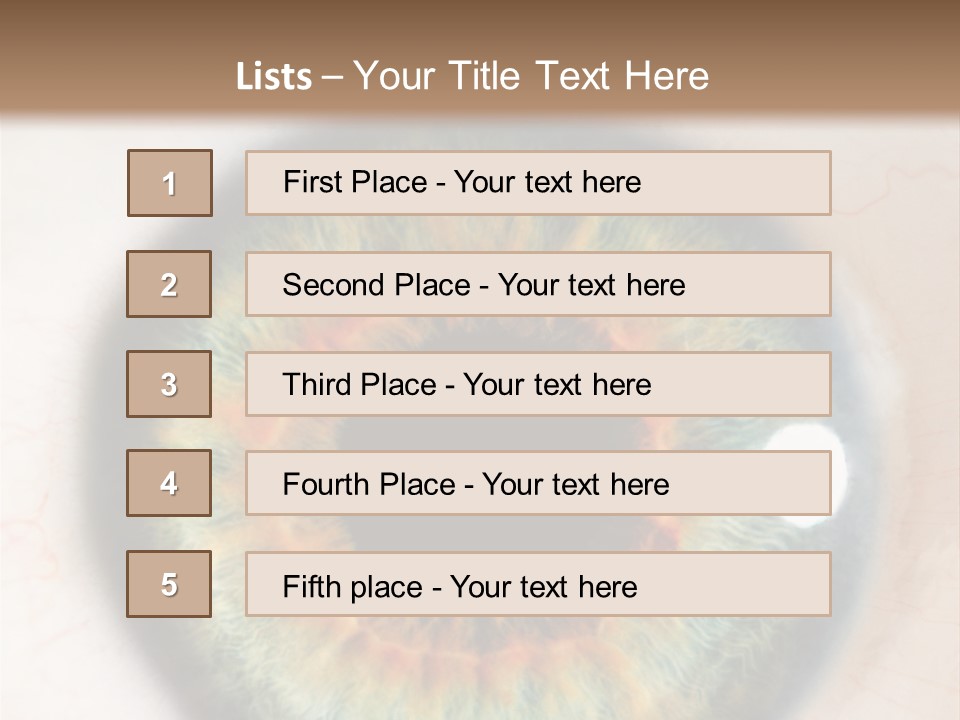Click the number 3 box
This screenshot has width=960, height=720.
coord(169,384)
